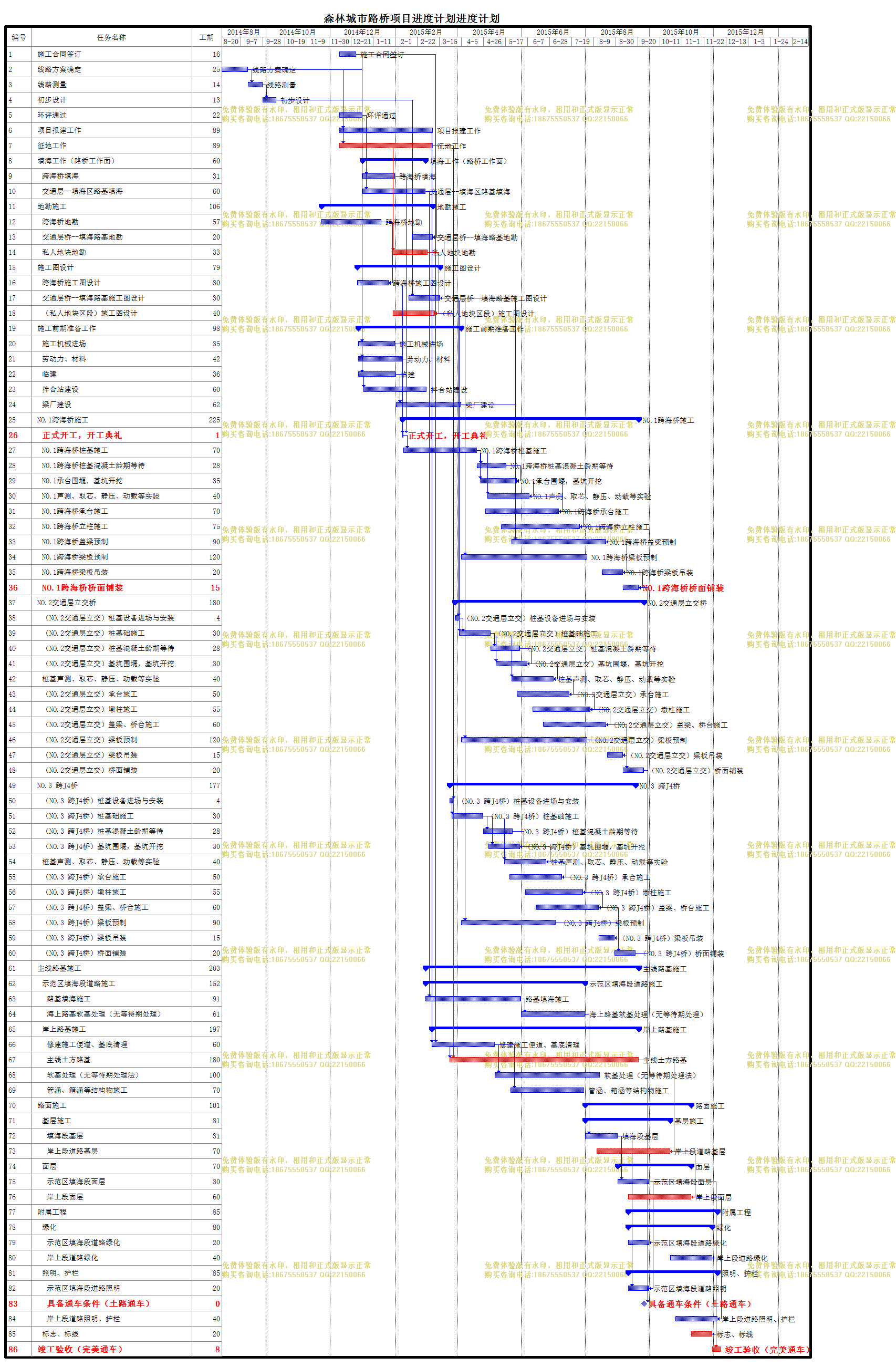Click the red 岸上段面层 Gantt bar
Screen dimensions: 896x1367
click(x=659, y=1196)
